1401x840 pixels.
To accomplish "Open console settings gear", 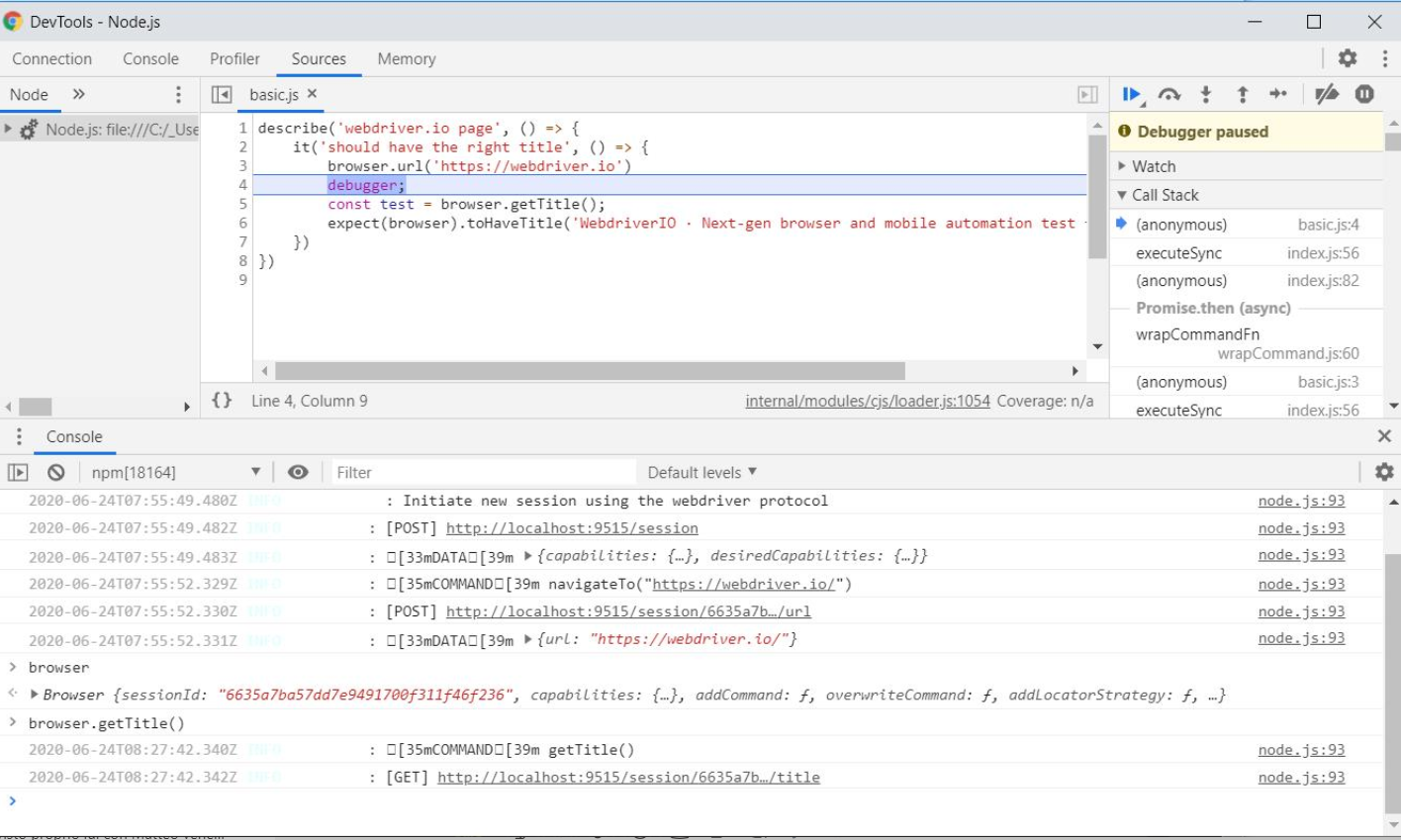I will click(x=1384, y=472).
